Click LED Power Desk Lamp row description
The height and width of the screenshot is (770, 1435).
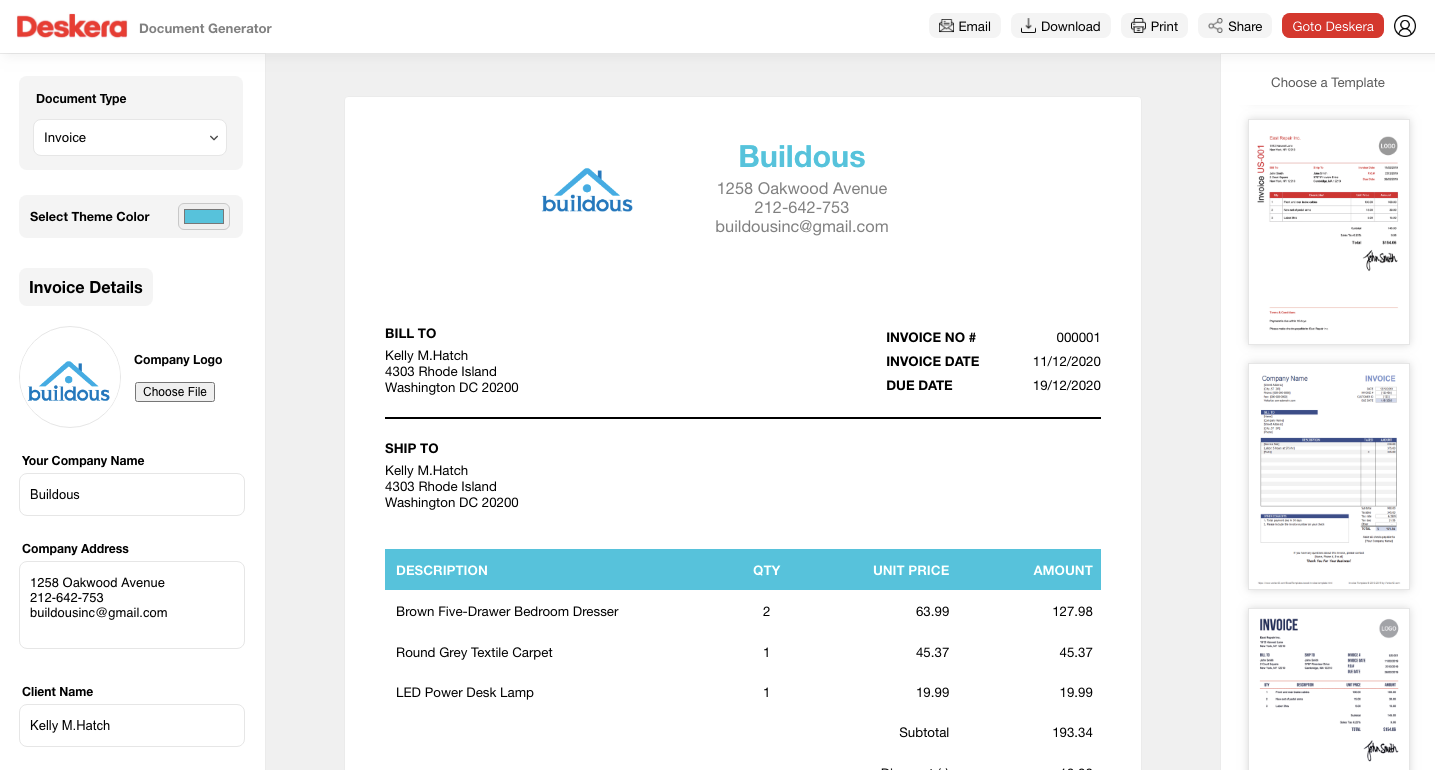click(465, 692)
